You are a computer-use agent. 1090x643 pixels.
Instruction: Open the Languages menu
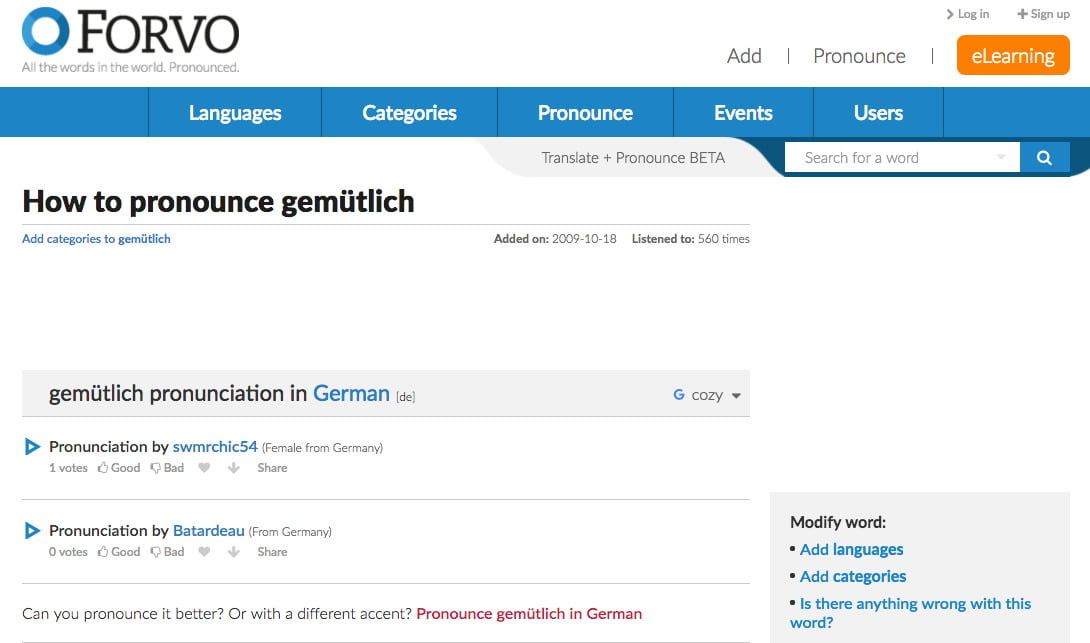(235, 113)
